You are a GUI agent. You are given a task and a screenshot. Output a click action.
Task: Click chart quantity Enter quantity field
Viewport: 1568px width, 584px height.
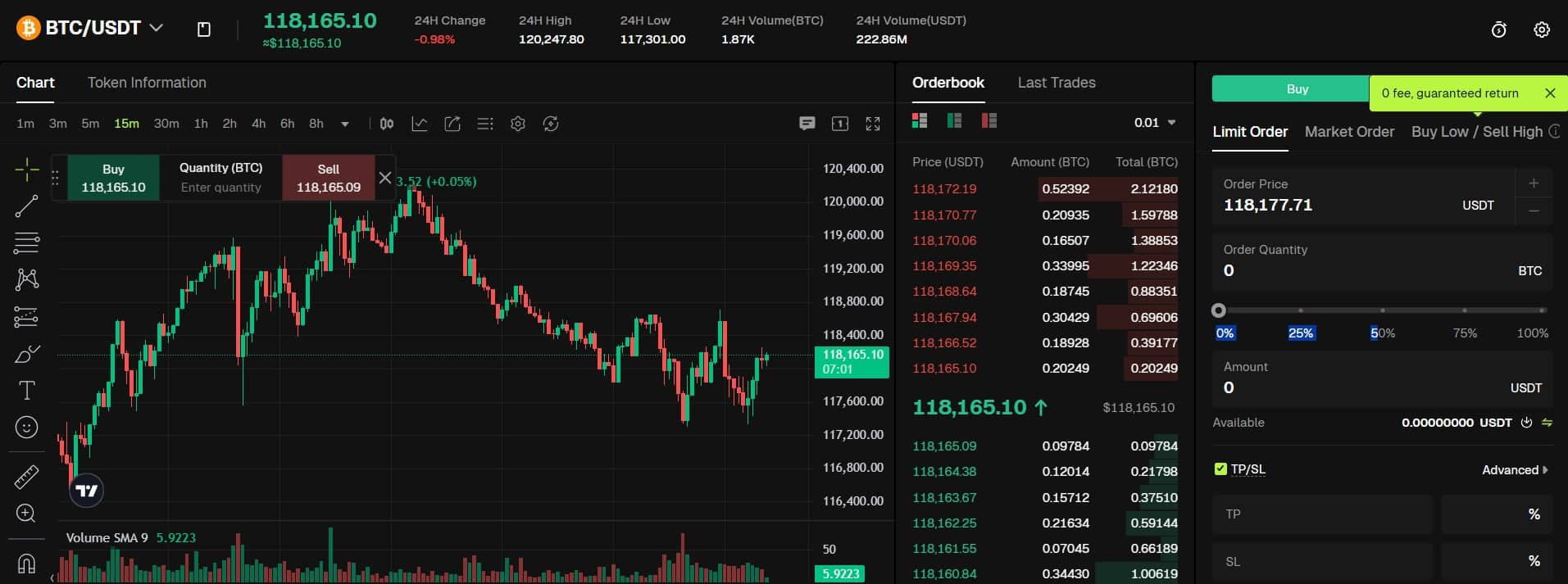coord(221,188)
